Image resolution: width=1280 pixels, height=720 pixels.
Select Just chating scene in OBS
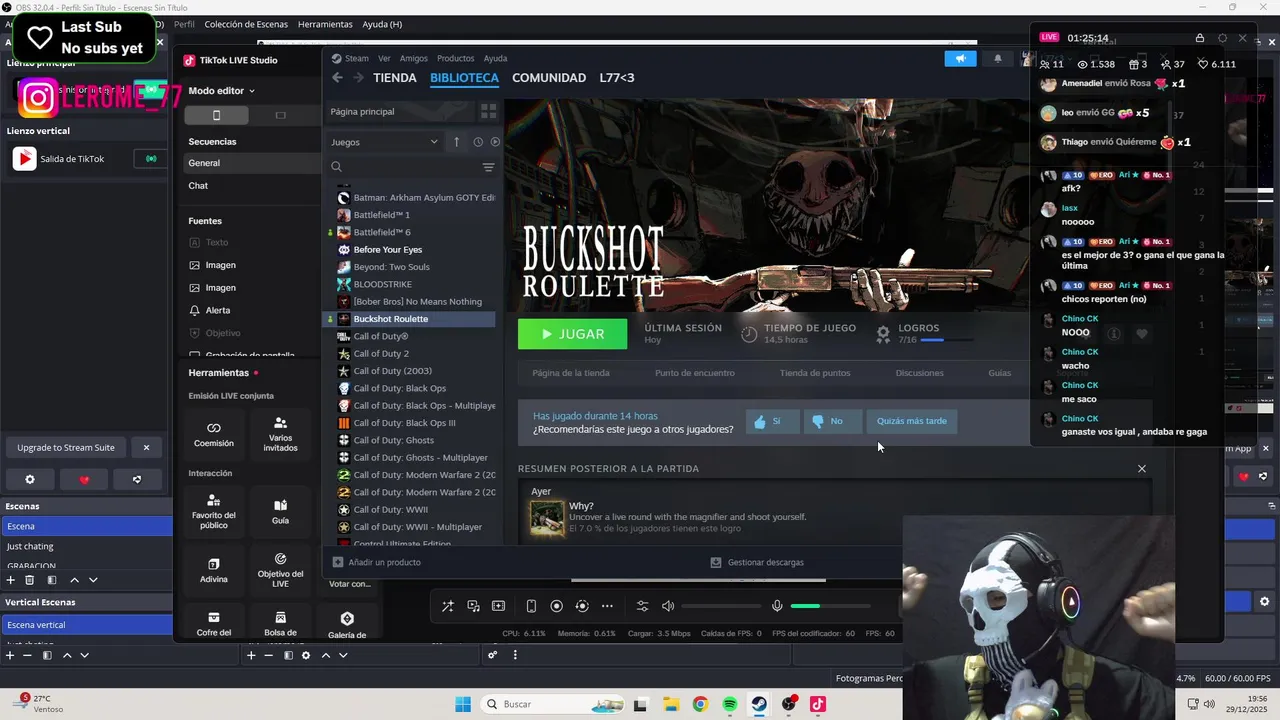(x=86, y=546)
